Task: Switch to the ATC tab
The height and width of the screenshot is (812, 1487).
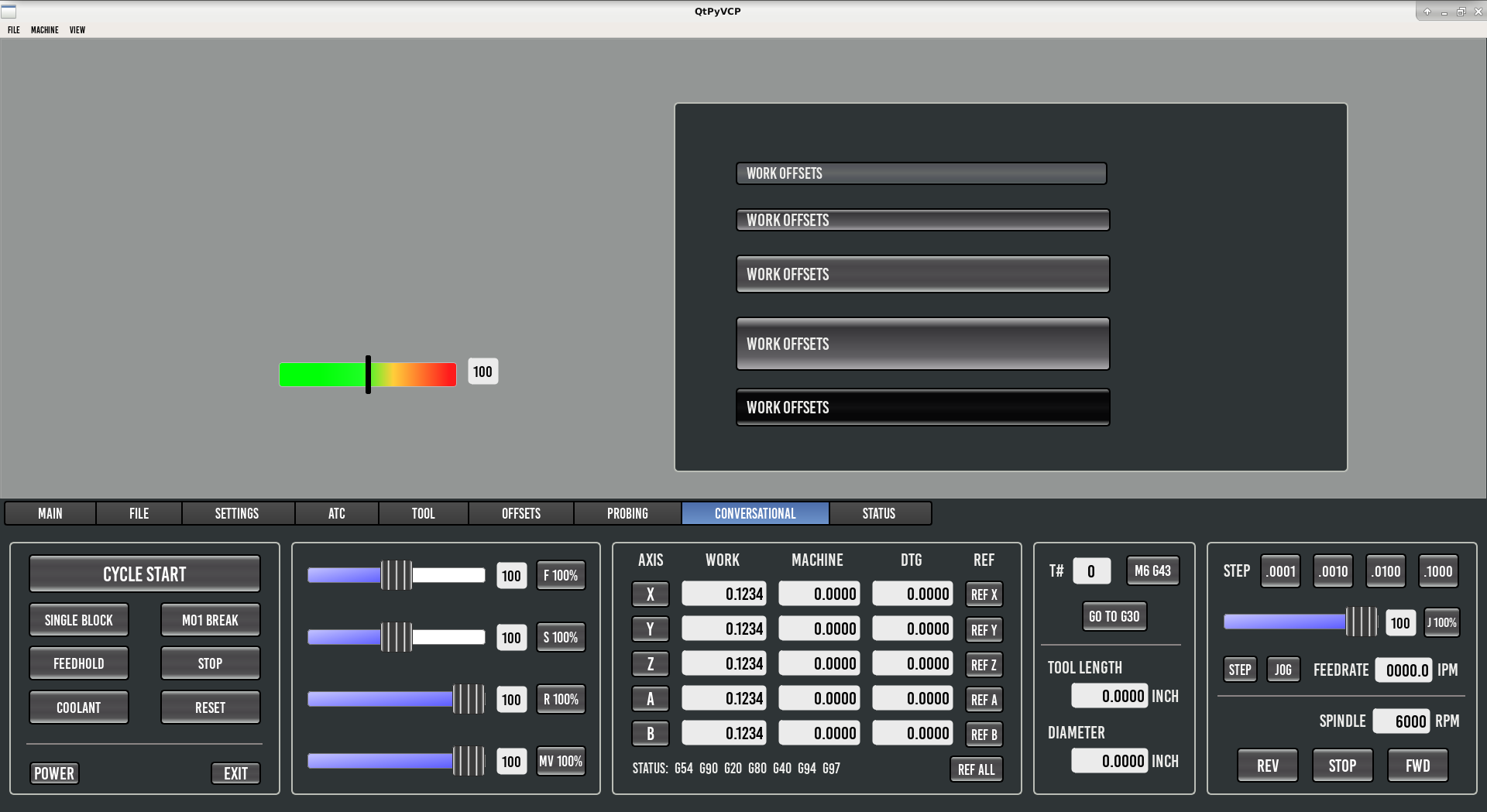Action: [337, 513]
